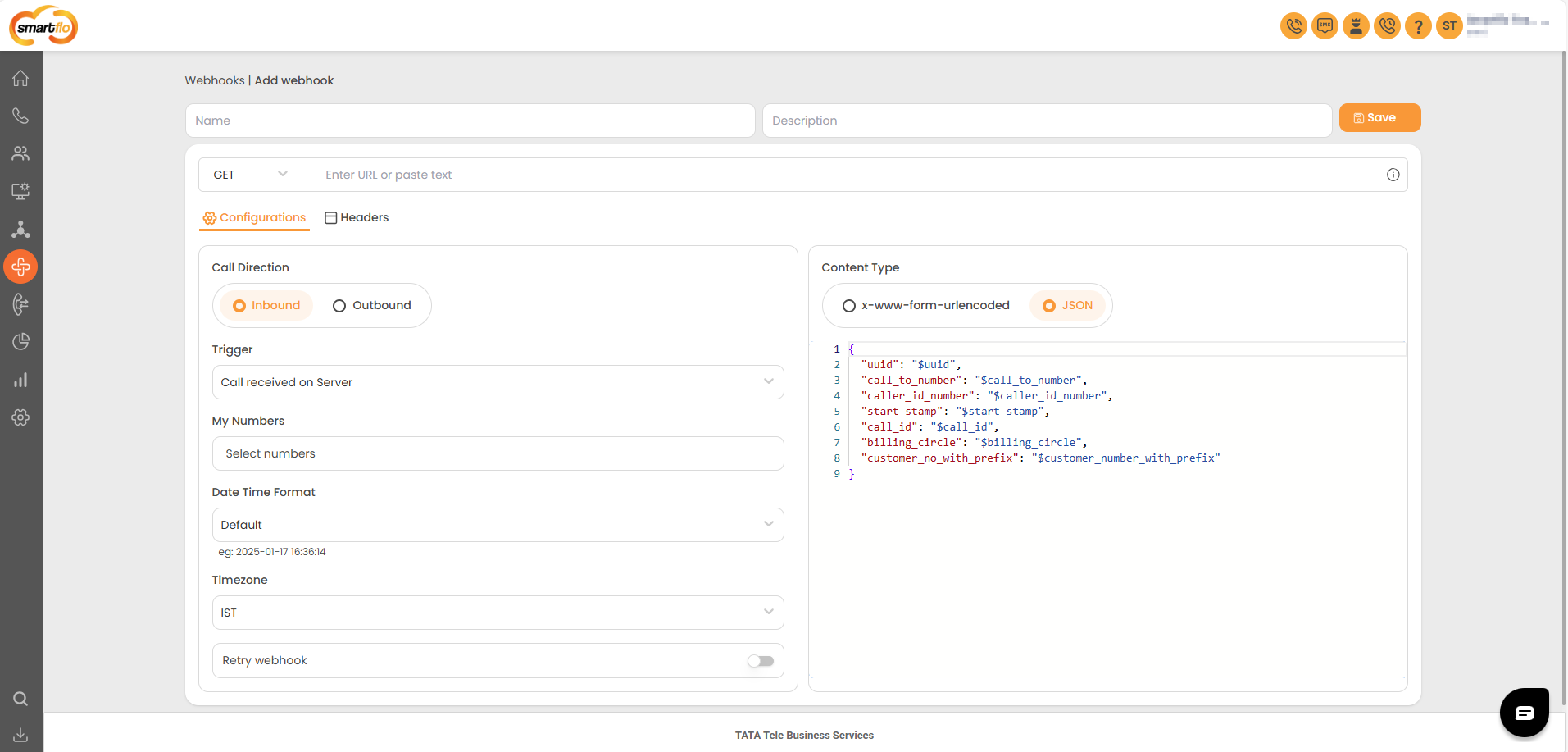Expand the Trigger dropdown
Image resolution: width=1568 pixels, height=752 pixels.
(x=498, y=382)
